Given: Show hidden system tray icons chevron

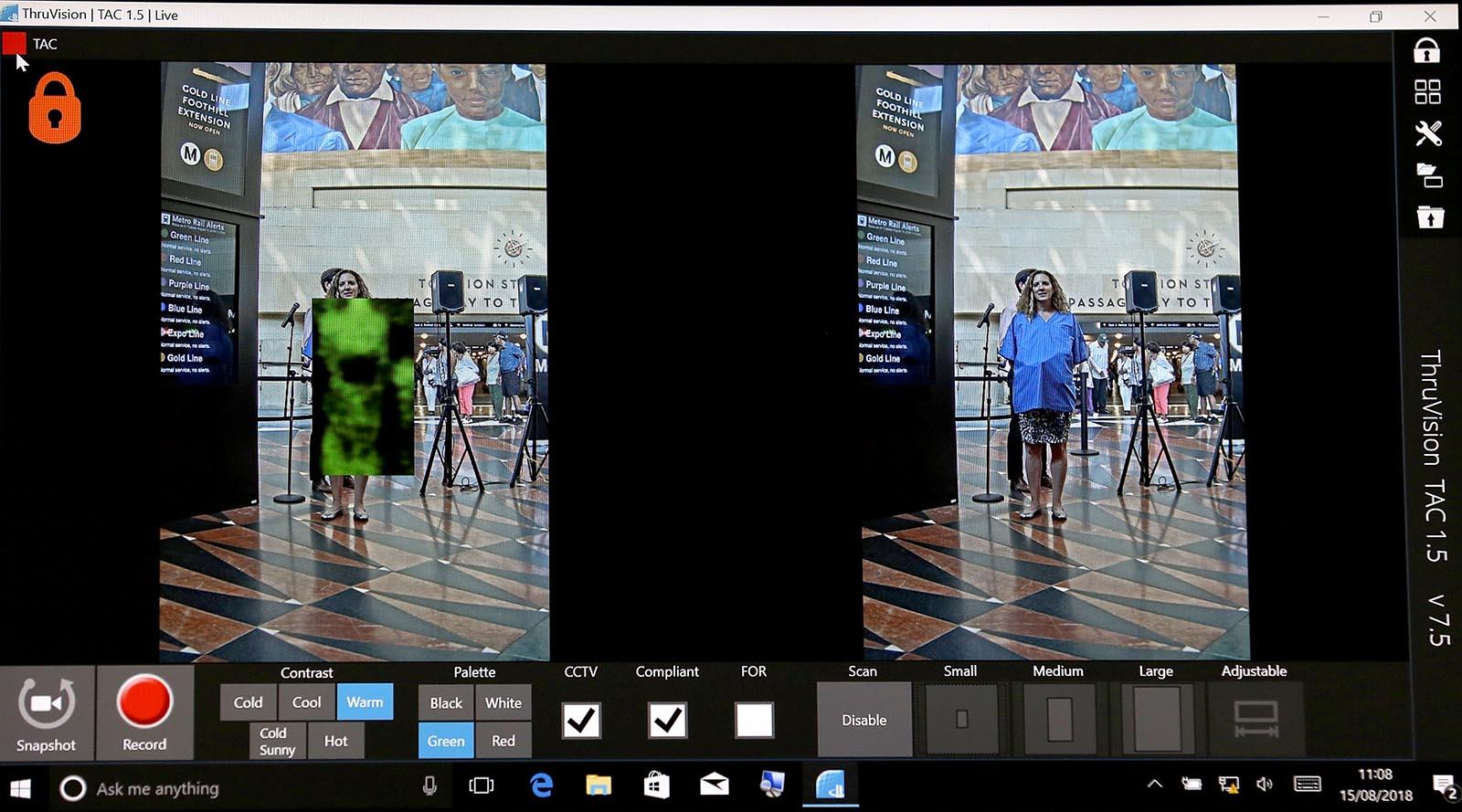Looking at the screenshot, I should tap(1155, 784).
